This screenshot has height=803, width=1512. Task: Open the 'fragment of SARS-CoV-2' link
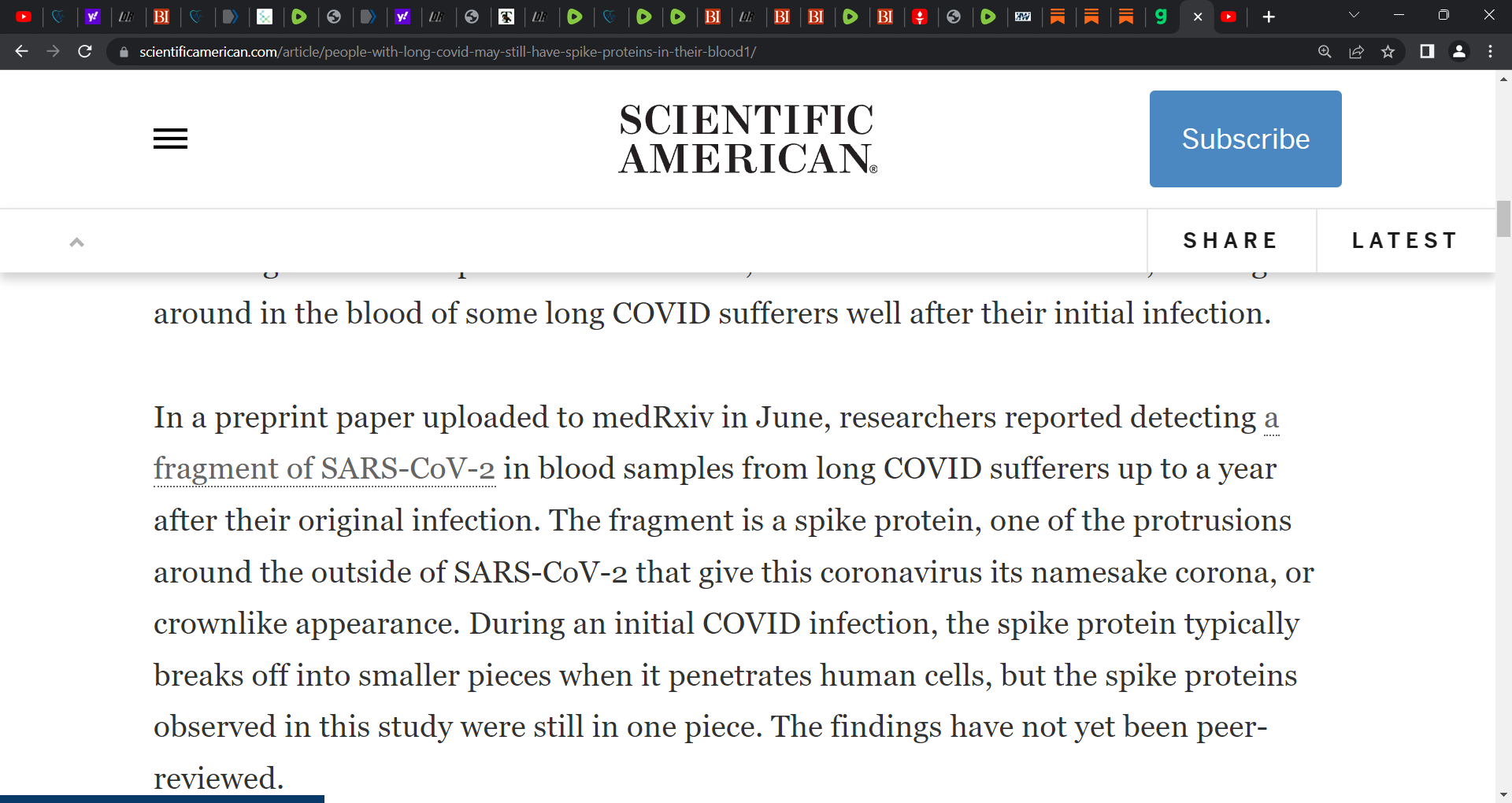click(x=324, y=468)
